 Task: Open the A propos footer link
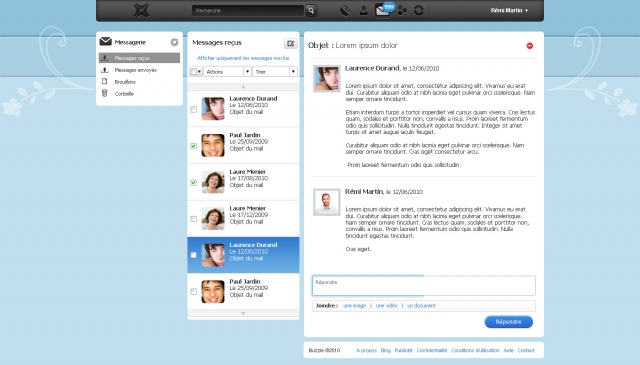(366, 350)
